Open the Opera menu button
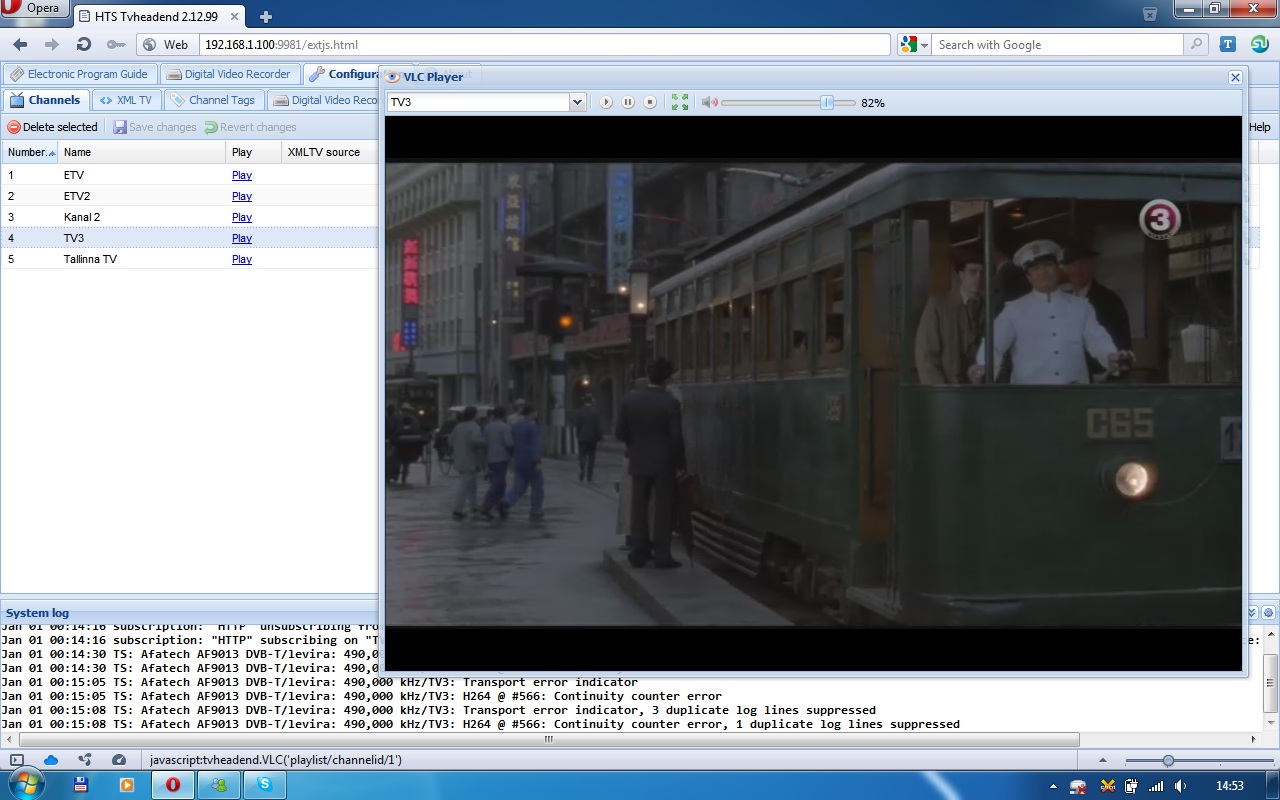Image resolution: width=1280 pixels, height=800 pixels. 34,8
